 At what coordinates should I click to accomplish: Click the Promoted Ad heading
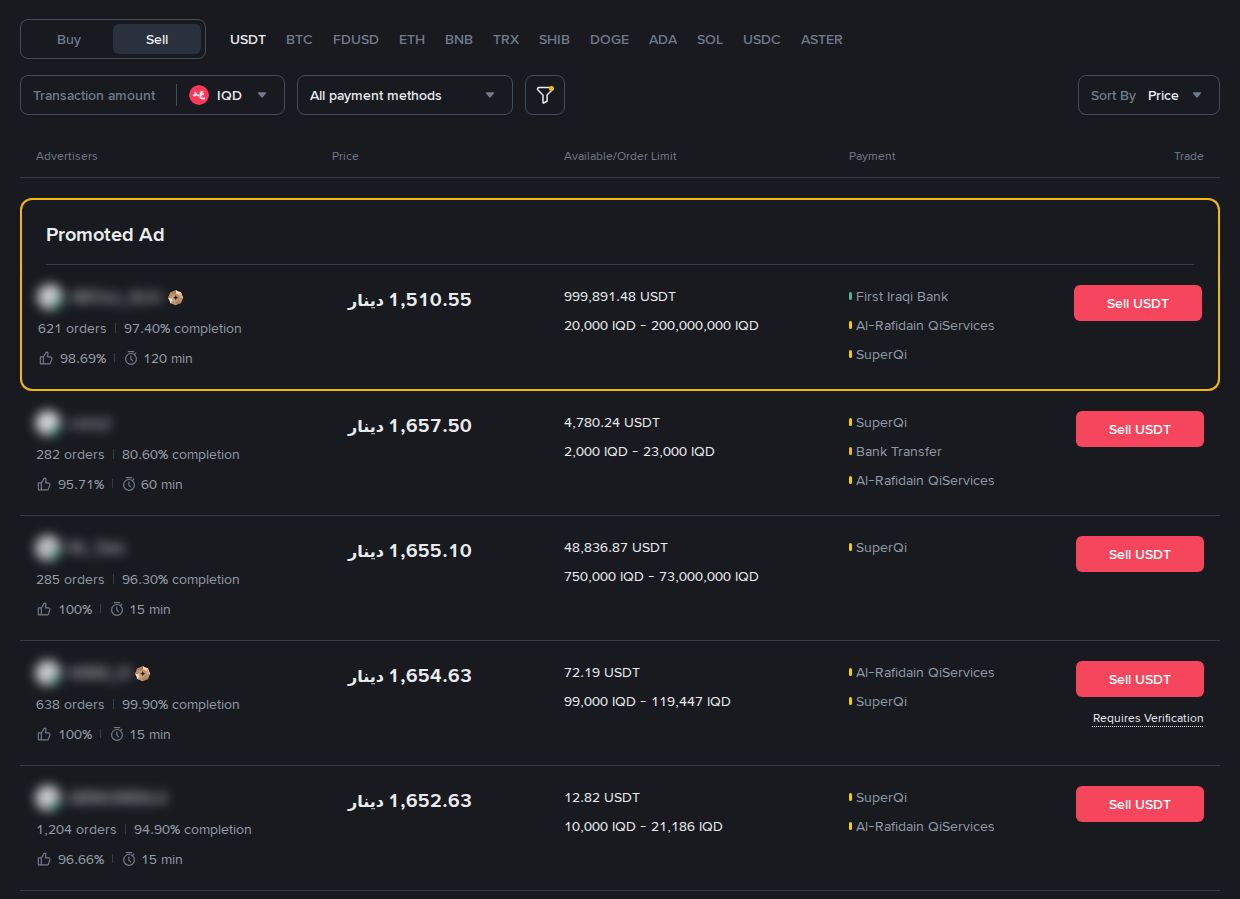(105, 235)
